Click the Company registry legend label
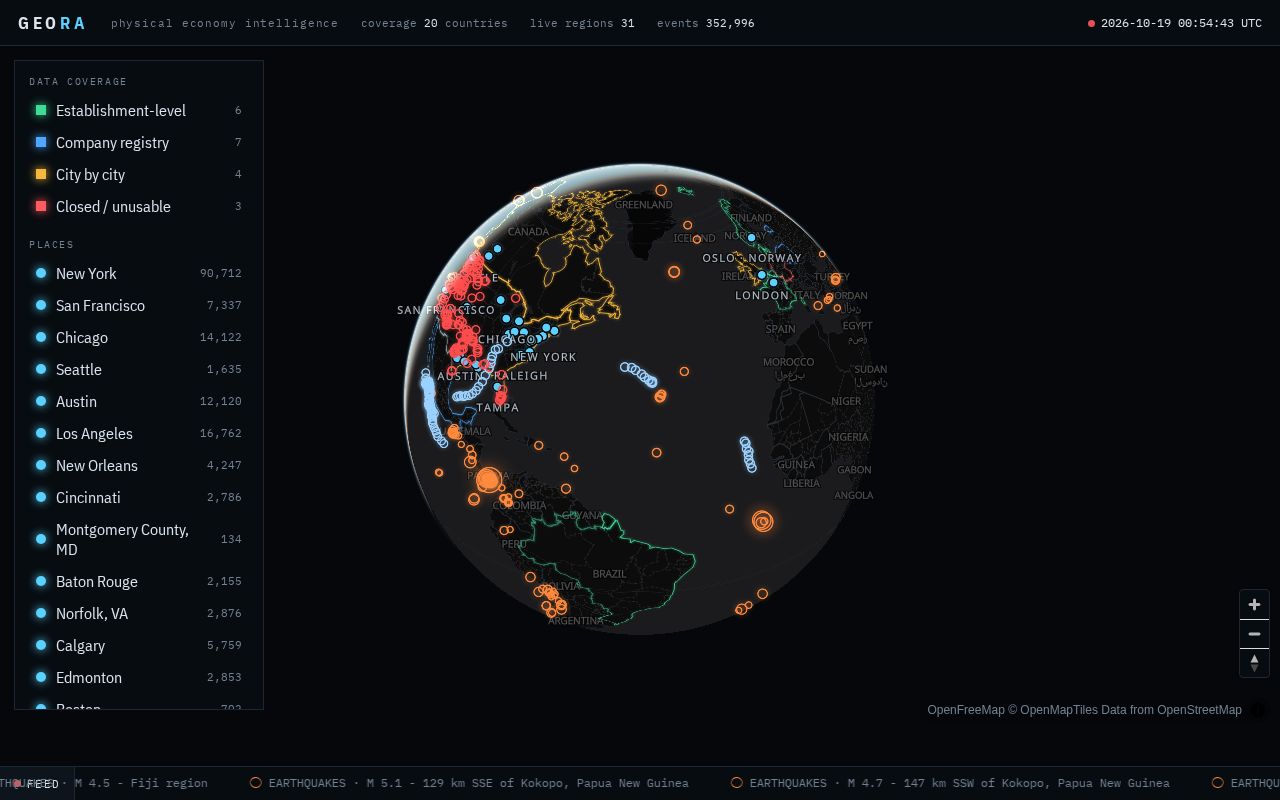Screen dimensions: 1280x800 (112, 142)
